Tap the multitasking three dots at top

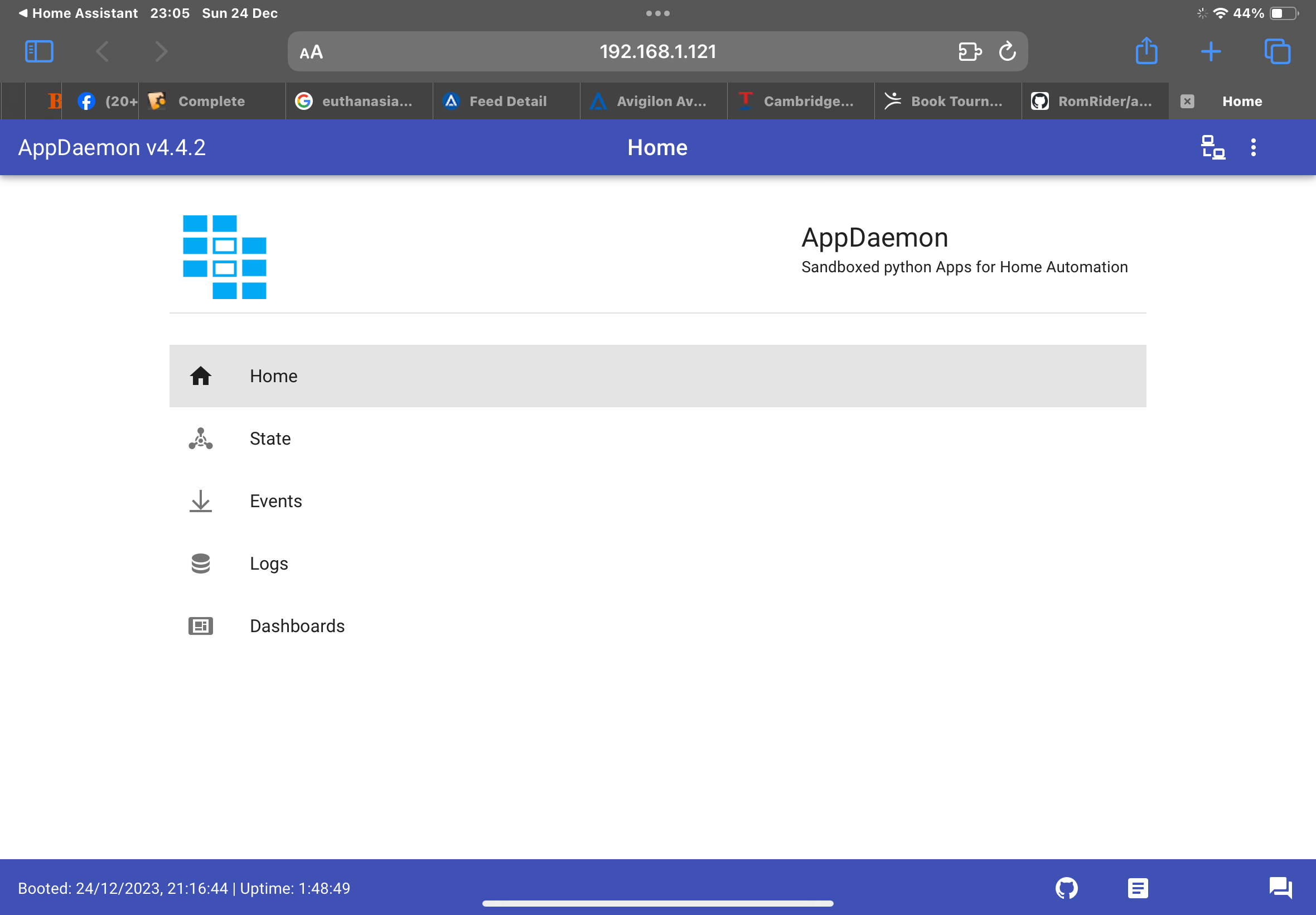[657, 13]
